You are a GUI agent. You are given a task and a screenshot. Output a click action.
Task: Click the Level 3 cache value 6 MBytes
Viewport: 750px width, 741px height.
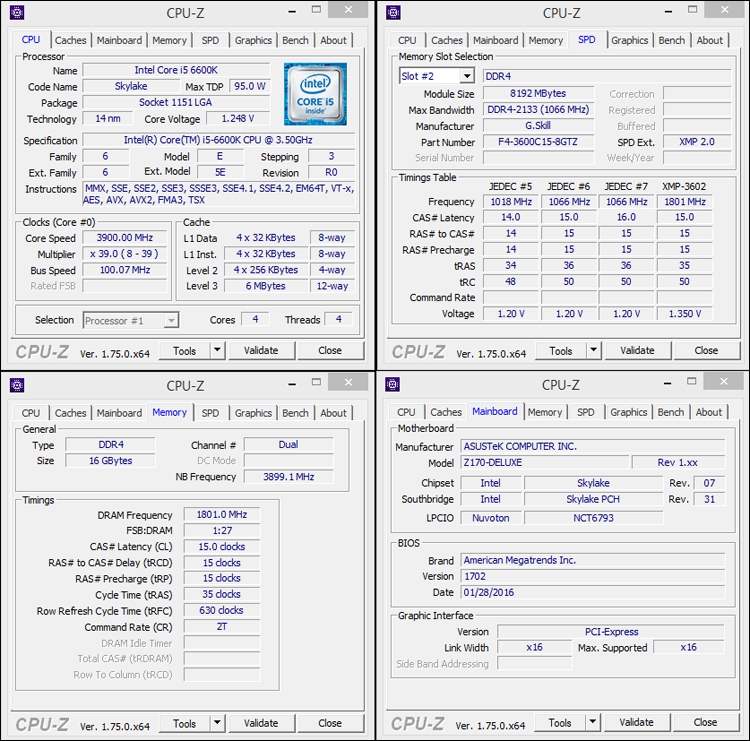coord(266,286)
